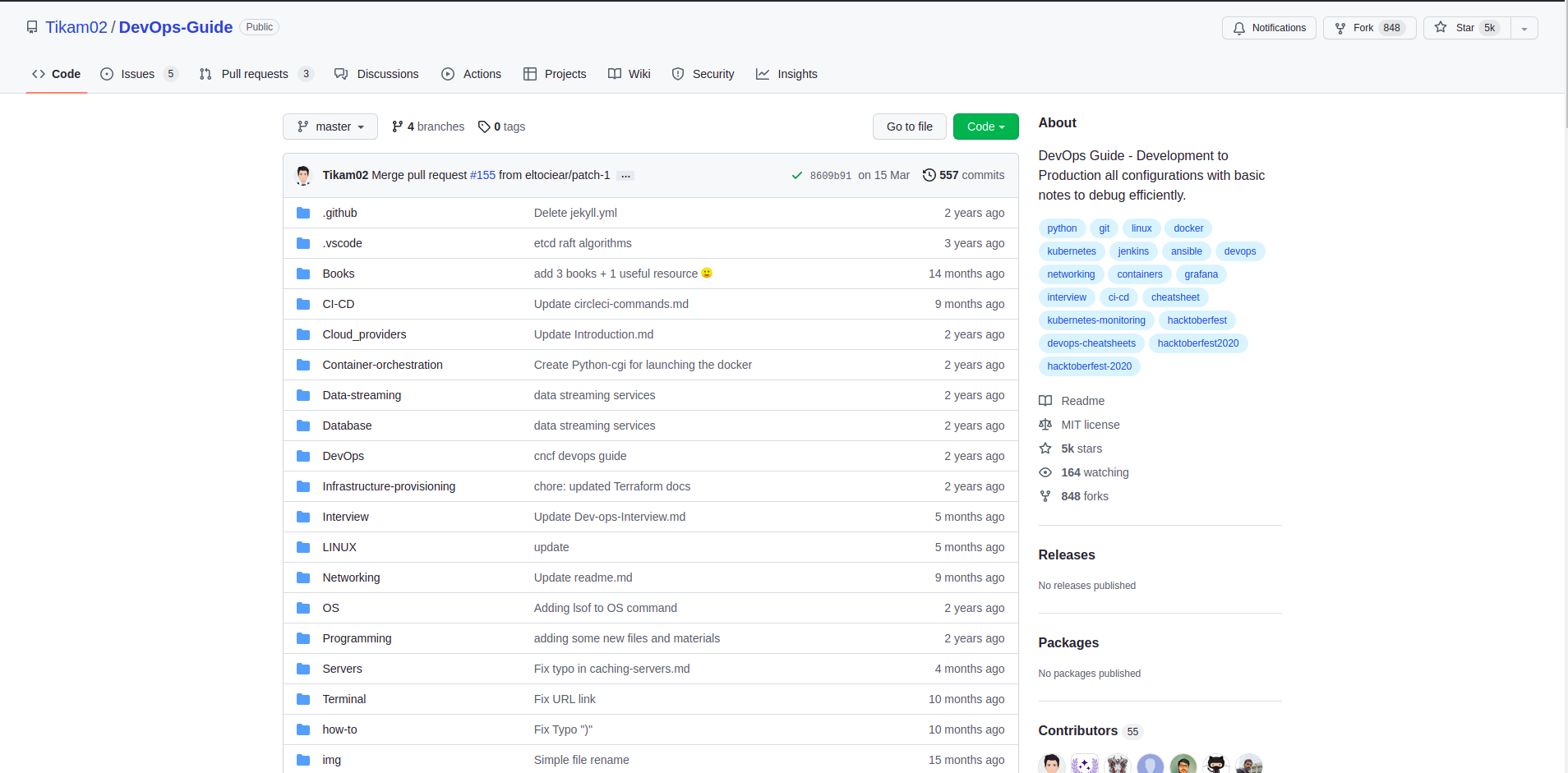Star the repository with the star icon

tap(1441, 28)
